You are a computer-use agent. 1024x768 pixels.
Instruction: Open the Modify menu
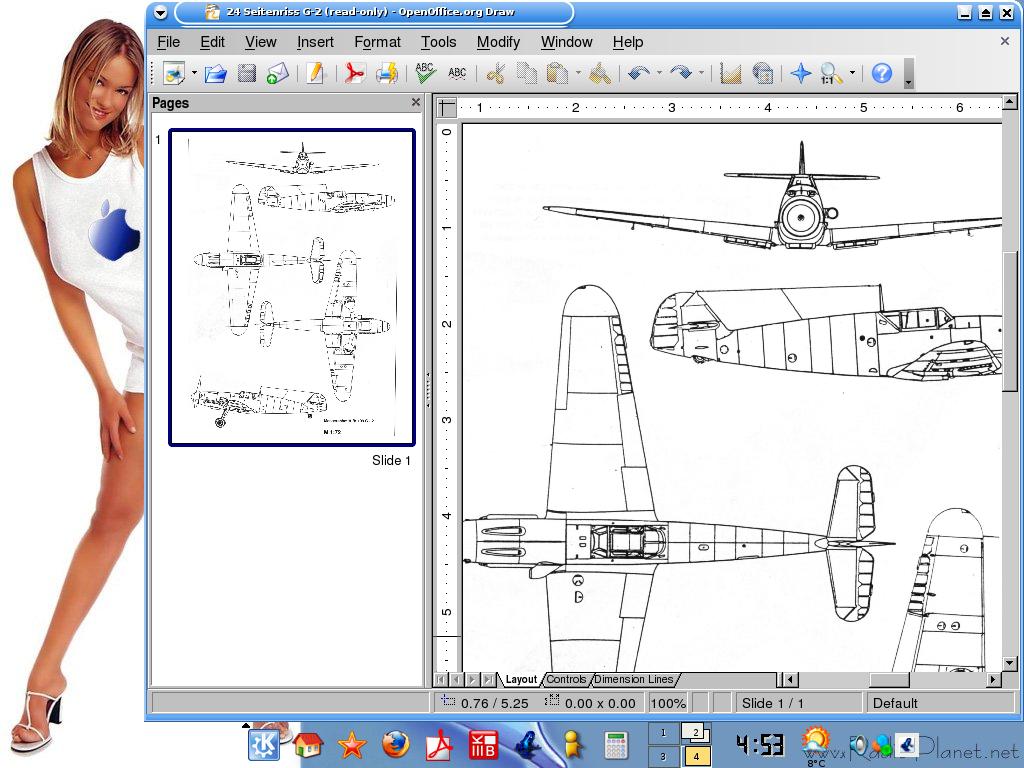(498, 42)
